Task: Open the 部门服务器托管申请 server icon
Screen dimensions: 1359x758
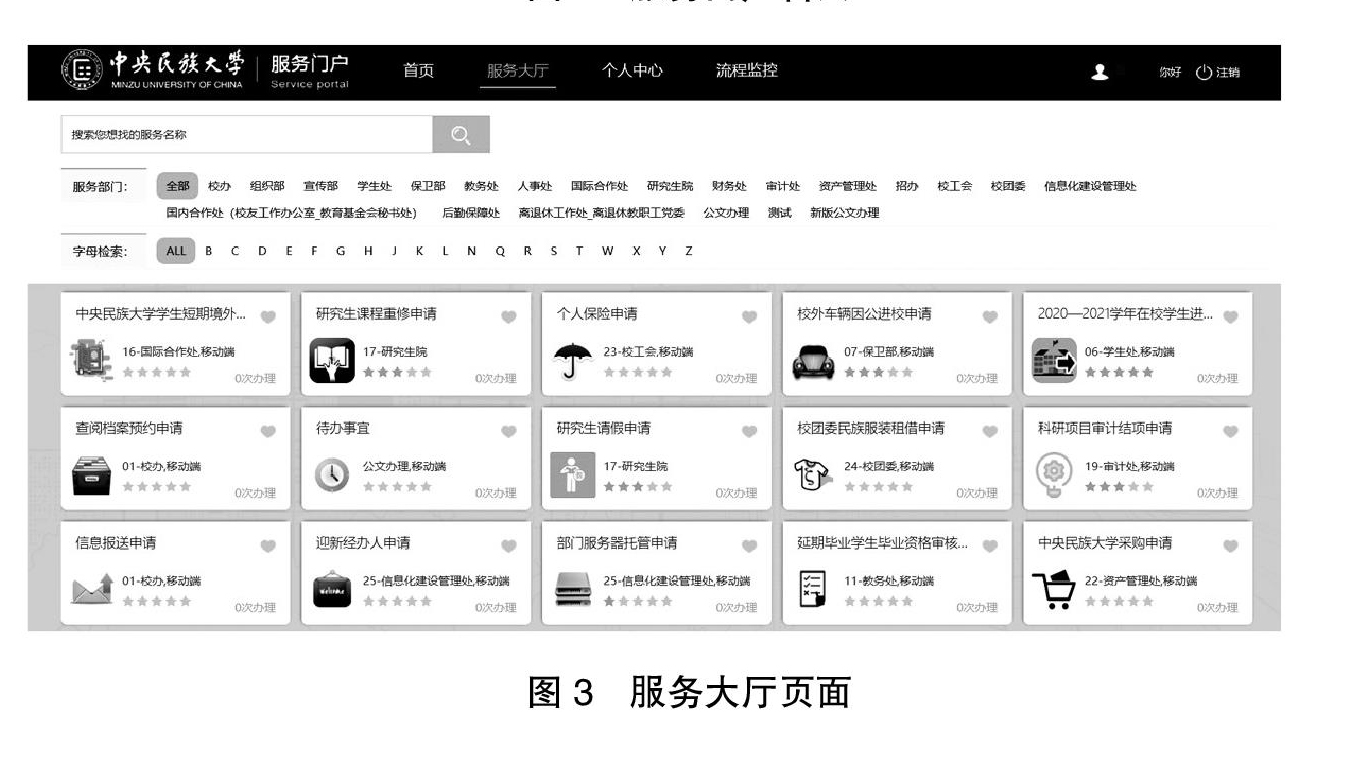Action: point(572,591)
